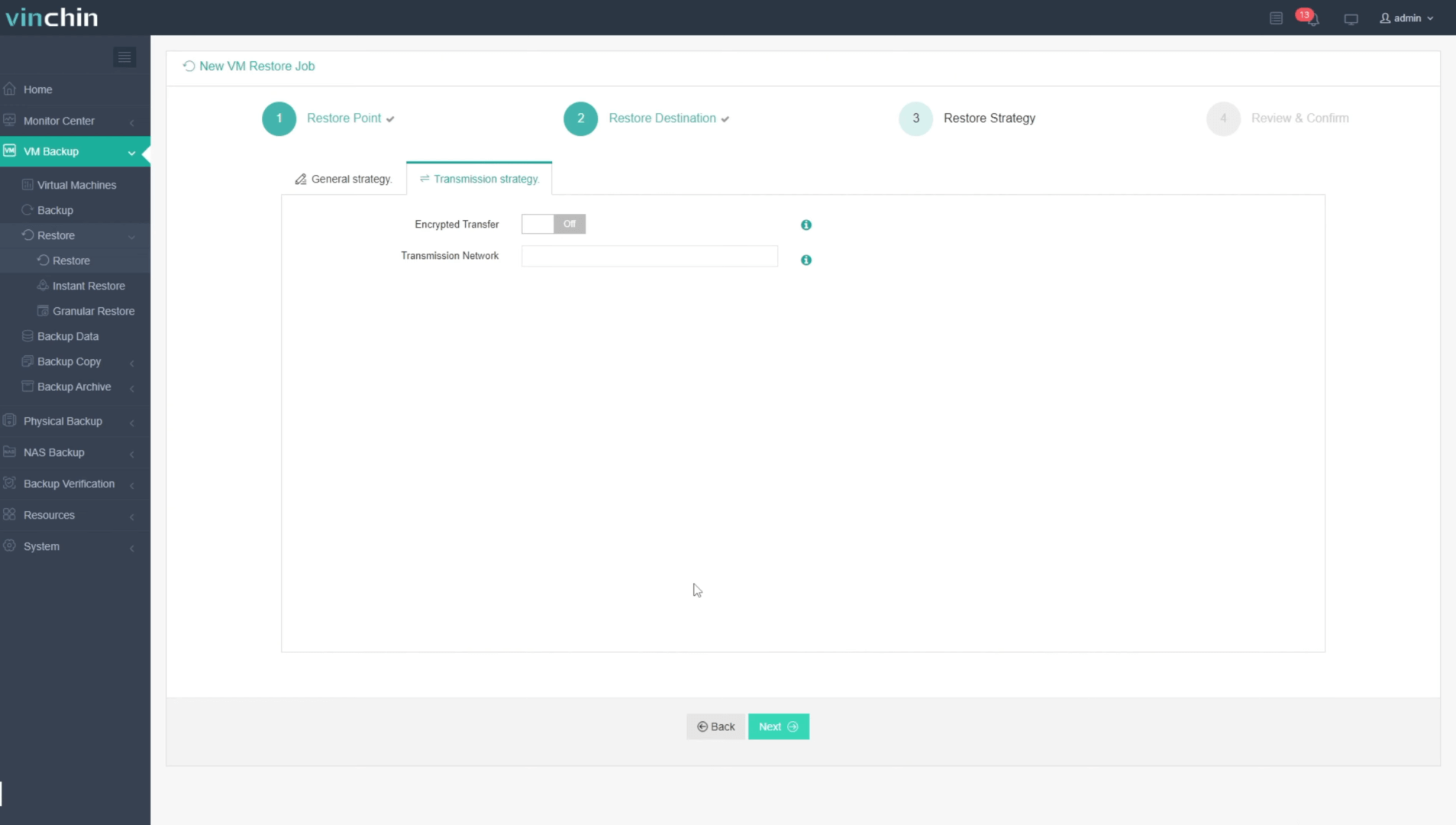Image resolution: width=1456 pixels, height=825 pixels.
Task: Open notifications bell with 13 badge
Action: 1309,18
